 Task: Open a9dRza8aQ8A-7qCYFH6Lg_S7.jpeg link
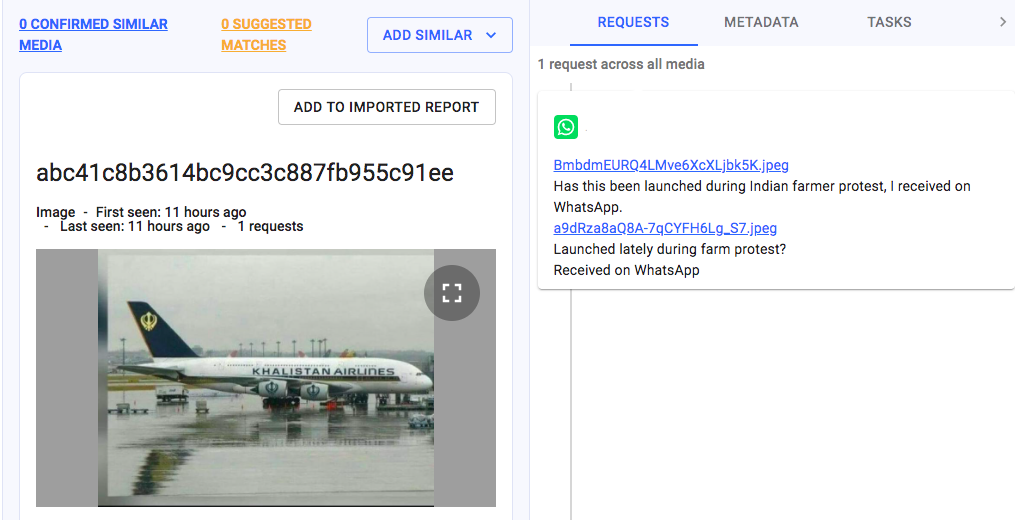click(x=665, y=228)
